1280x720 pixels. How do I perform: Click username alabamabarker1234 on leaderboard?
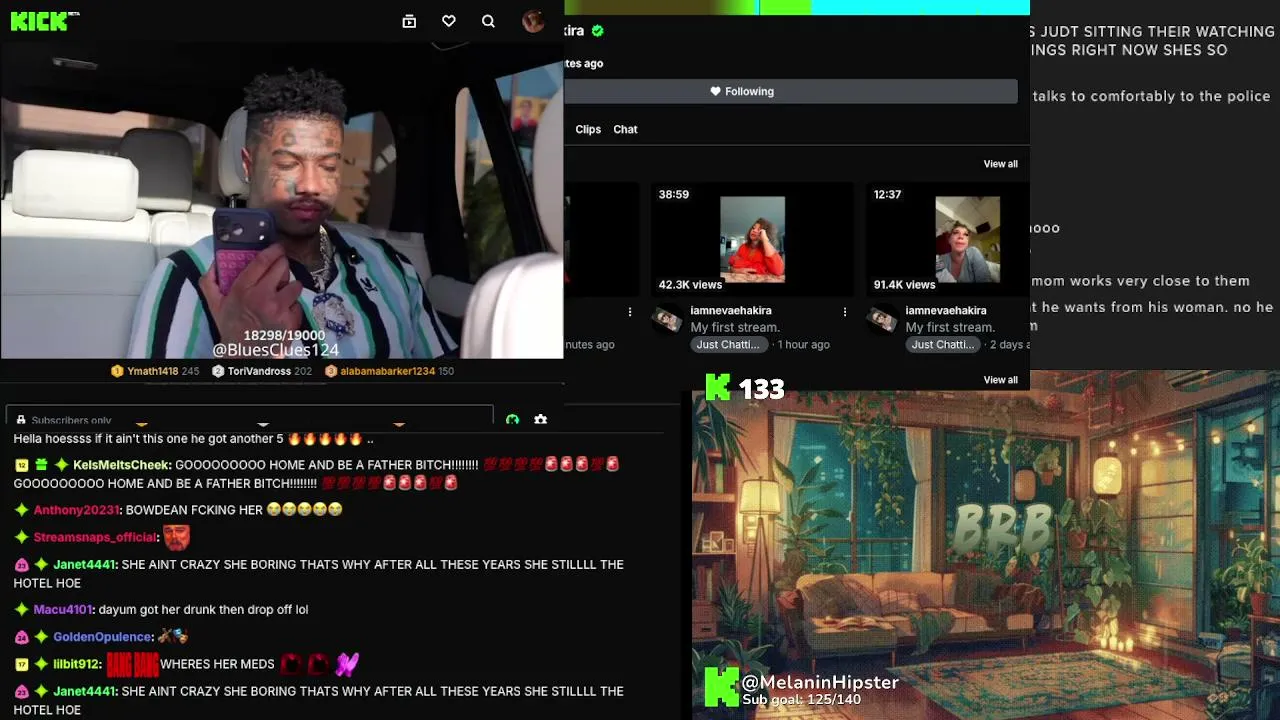coord(387,371)
